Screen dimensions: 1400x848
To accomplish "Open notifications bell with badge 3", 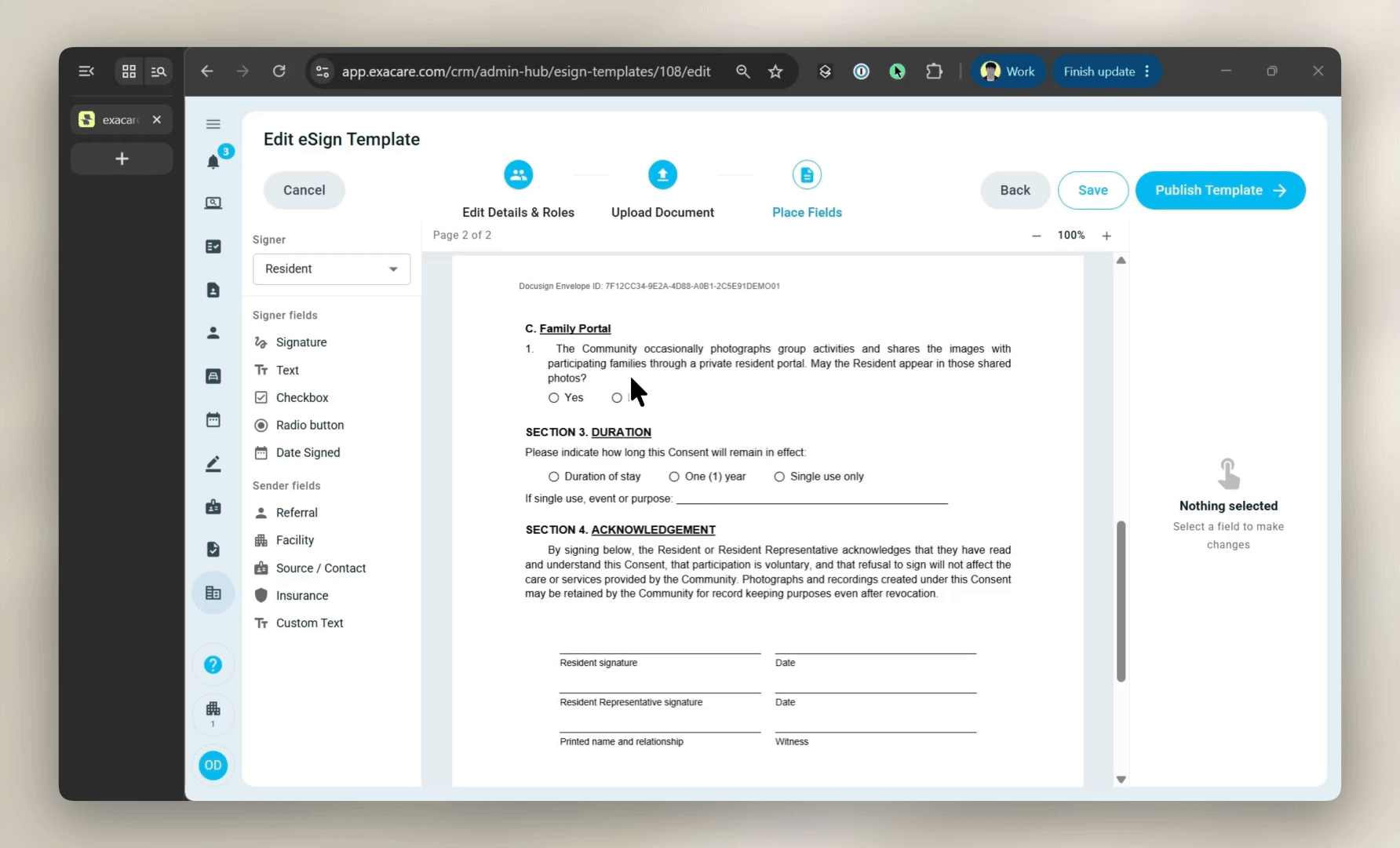I will point(213,161).
